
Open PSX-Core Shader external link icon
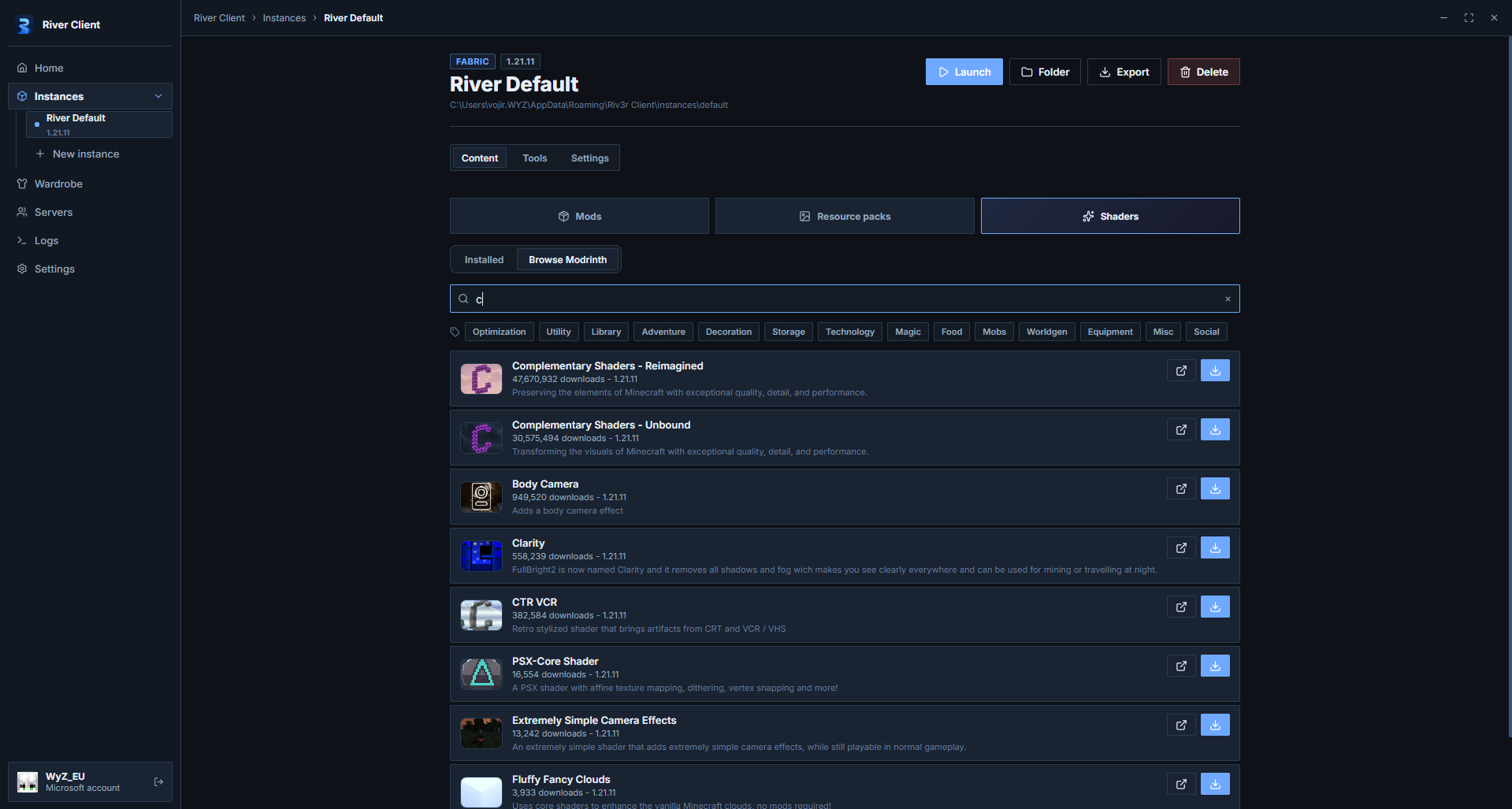(1181, 666)
